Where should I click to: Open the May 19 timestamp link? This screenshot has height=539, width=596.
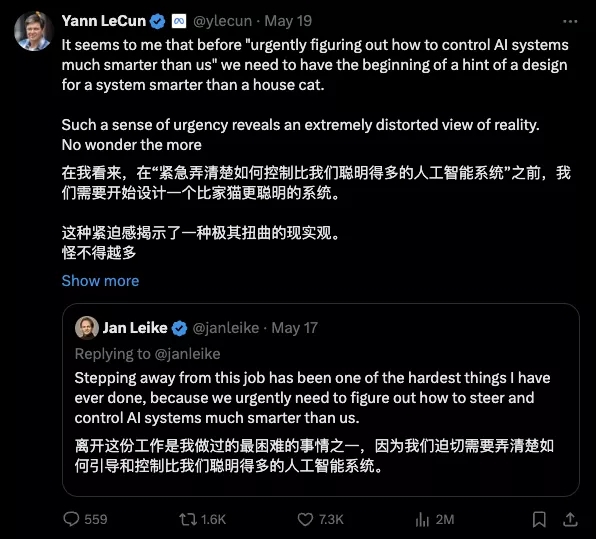[288, 21]
